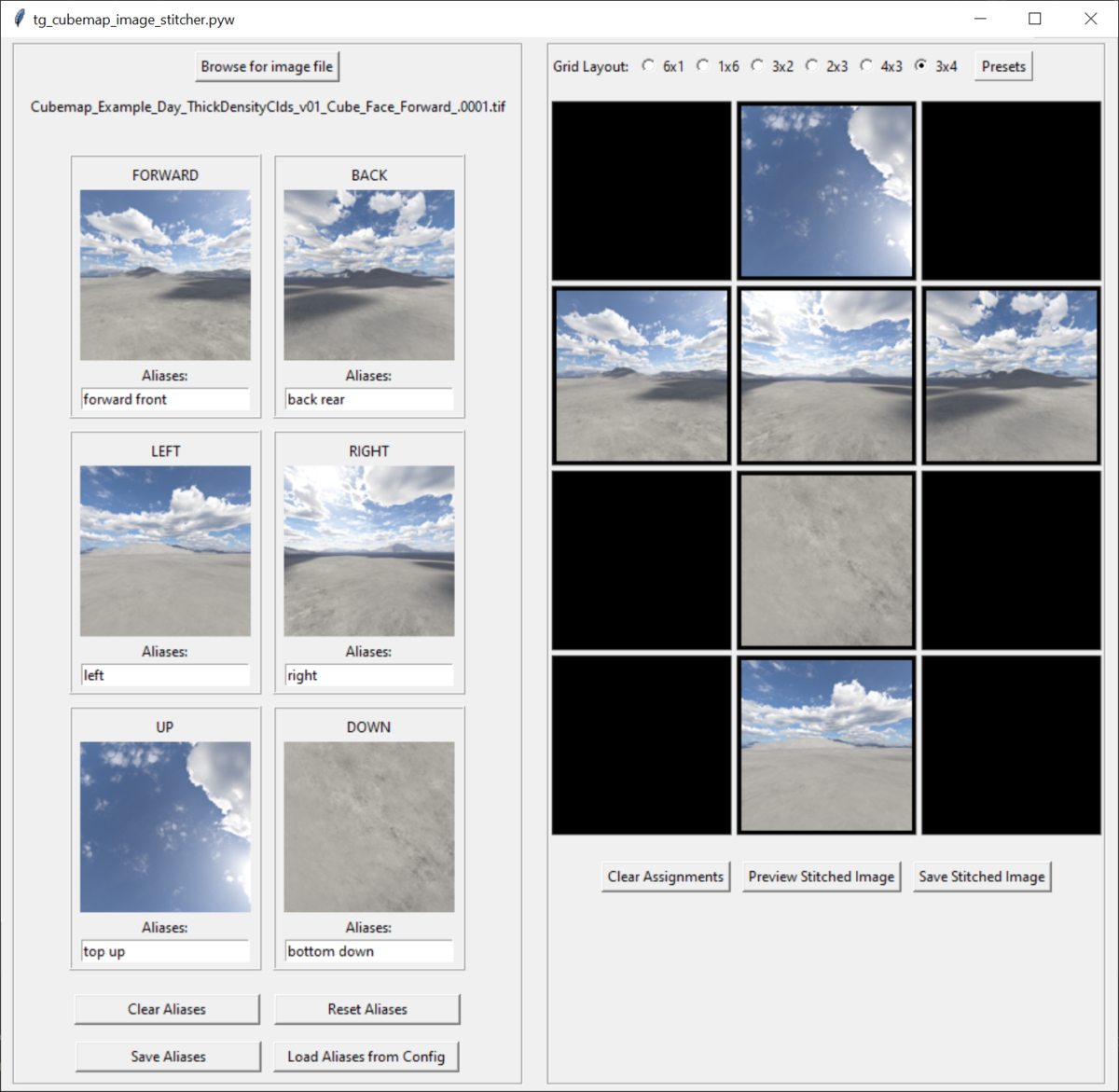
Task: Click third-row left empty black cell
Action: 642,560
